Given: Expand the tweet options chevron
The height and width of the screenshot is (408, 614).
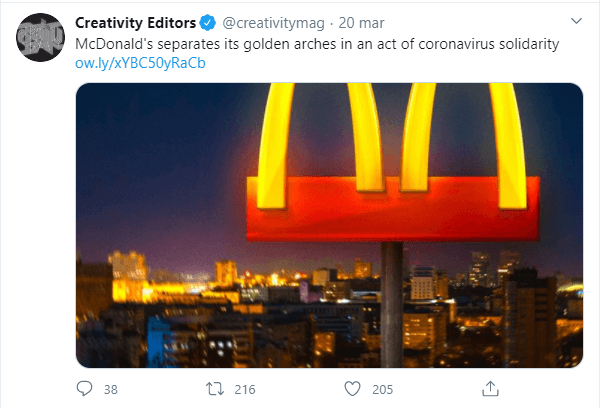Looking at the screenshot, I should pyautogui.click(x=576, y=21).
